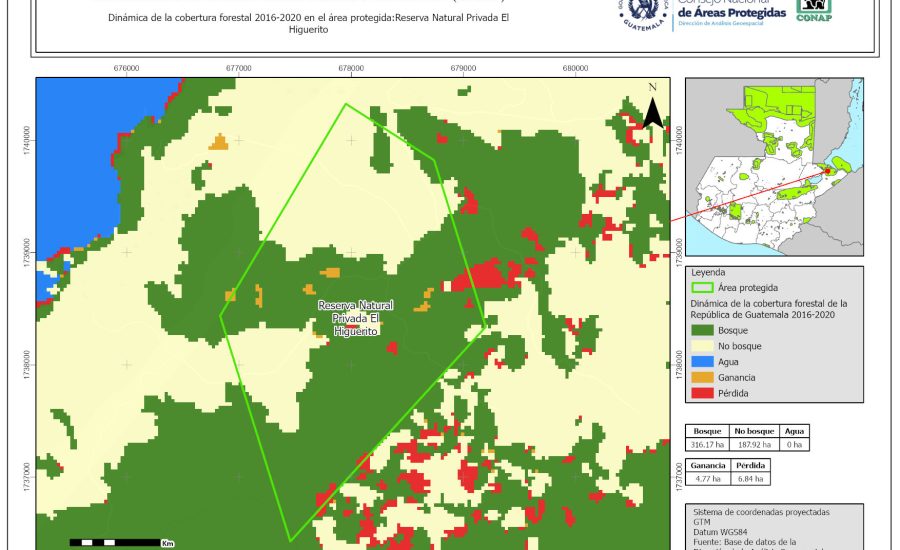Click the 4.77 ha Ganancia table value

point(707,479)
